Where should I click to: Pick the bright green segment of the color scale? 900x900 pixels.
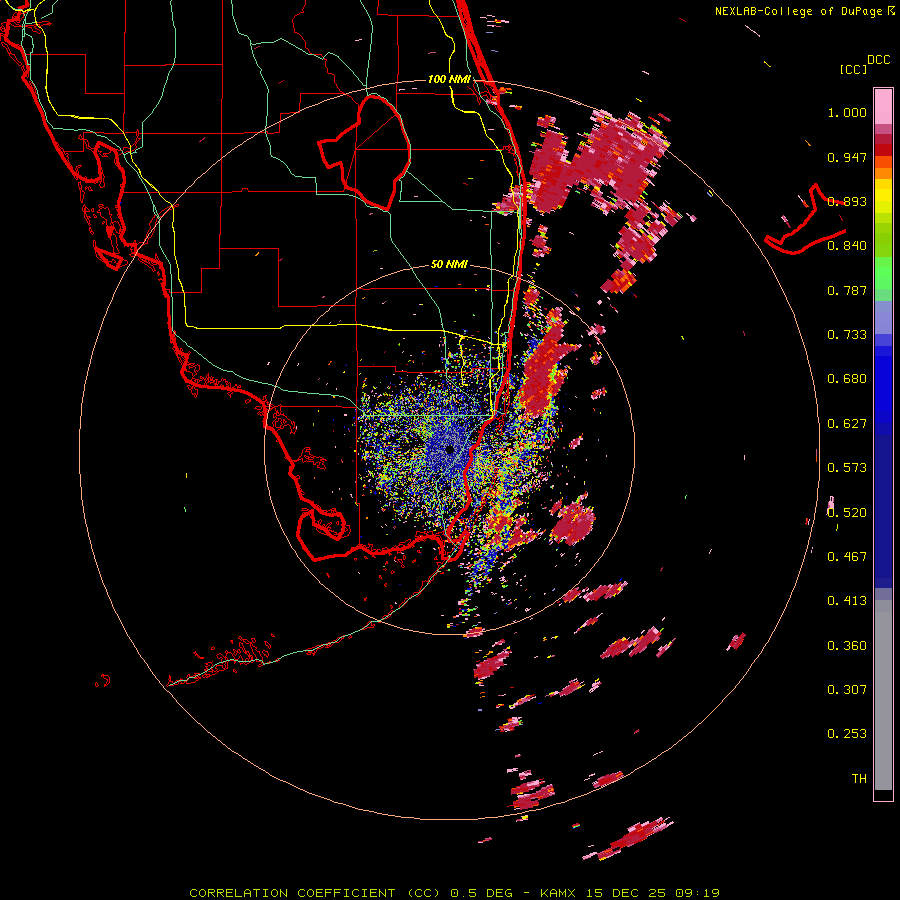click(x=883, y=273)
